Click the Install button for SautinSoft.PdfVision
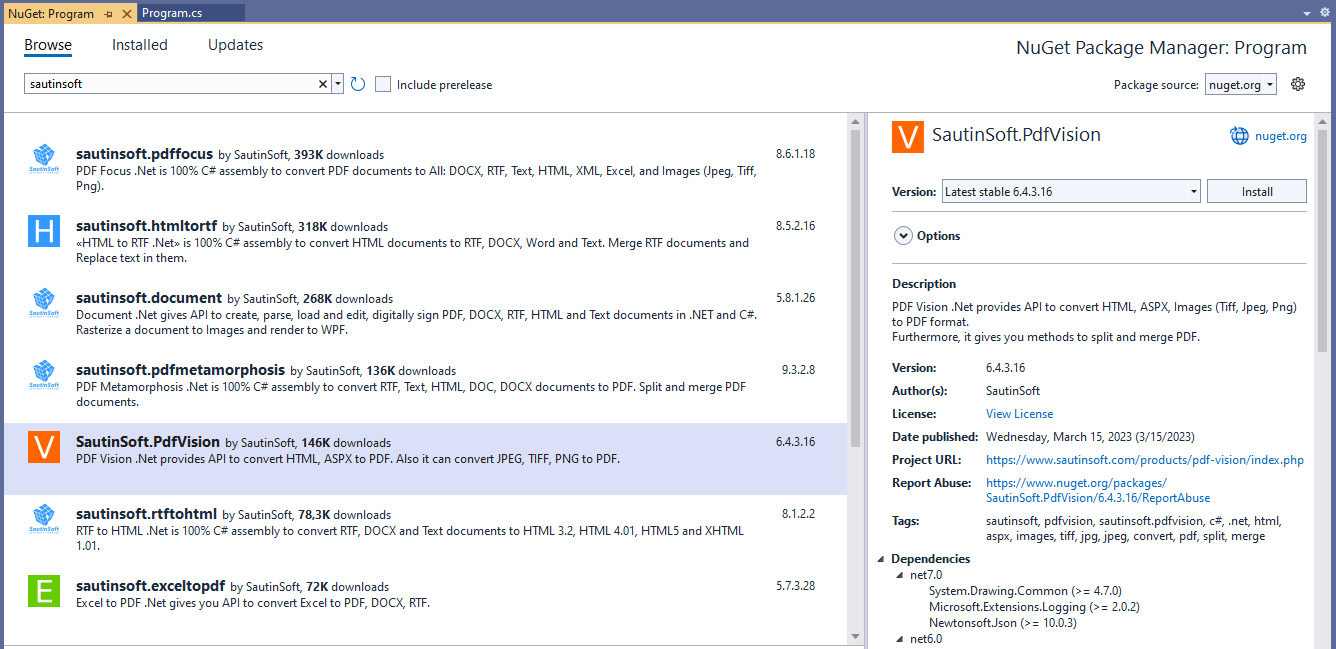This screenshot has width=1336, height=649. [x=1256, y=191]
